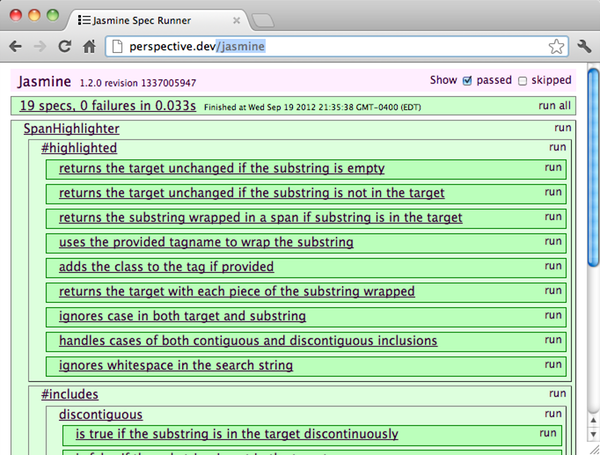
Task: Run spec 'substring is not in the target'
Action: [x=553, y=192]
